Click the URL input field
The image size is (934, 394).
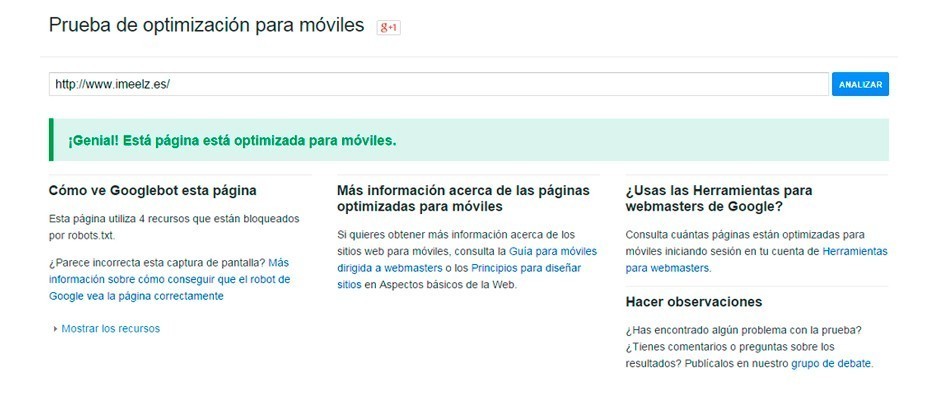click(x=438, y=84)
